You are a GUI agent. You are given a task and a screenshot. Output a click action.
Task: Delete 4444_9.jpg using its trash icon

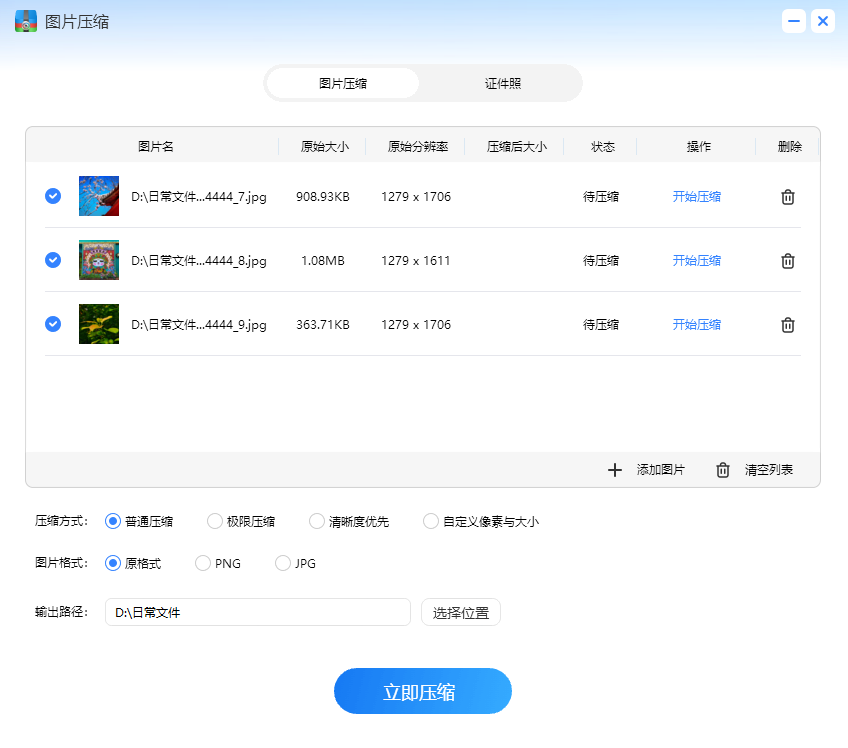[787, 324]
